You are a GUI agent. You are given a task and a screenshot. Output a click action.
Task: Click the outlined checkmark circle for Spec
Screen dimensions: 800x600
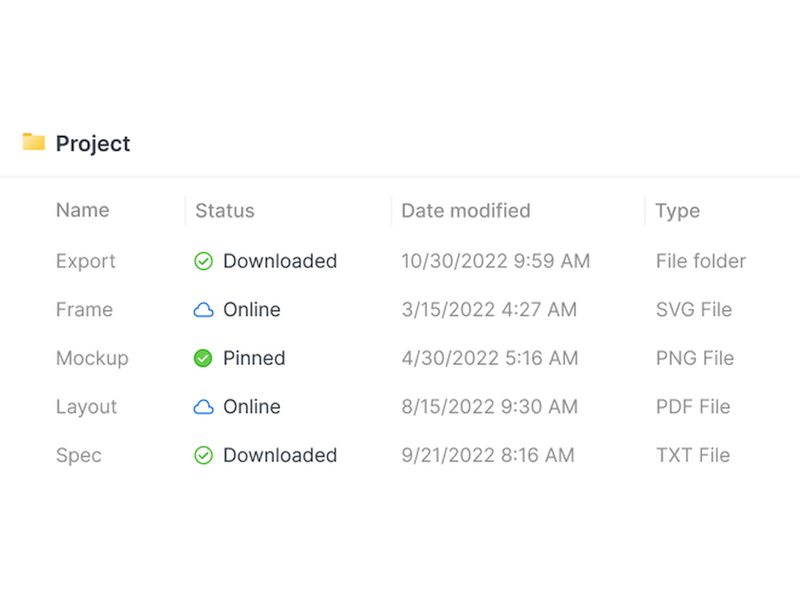click(x=203, y=455)
